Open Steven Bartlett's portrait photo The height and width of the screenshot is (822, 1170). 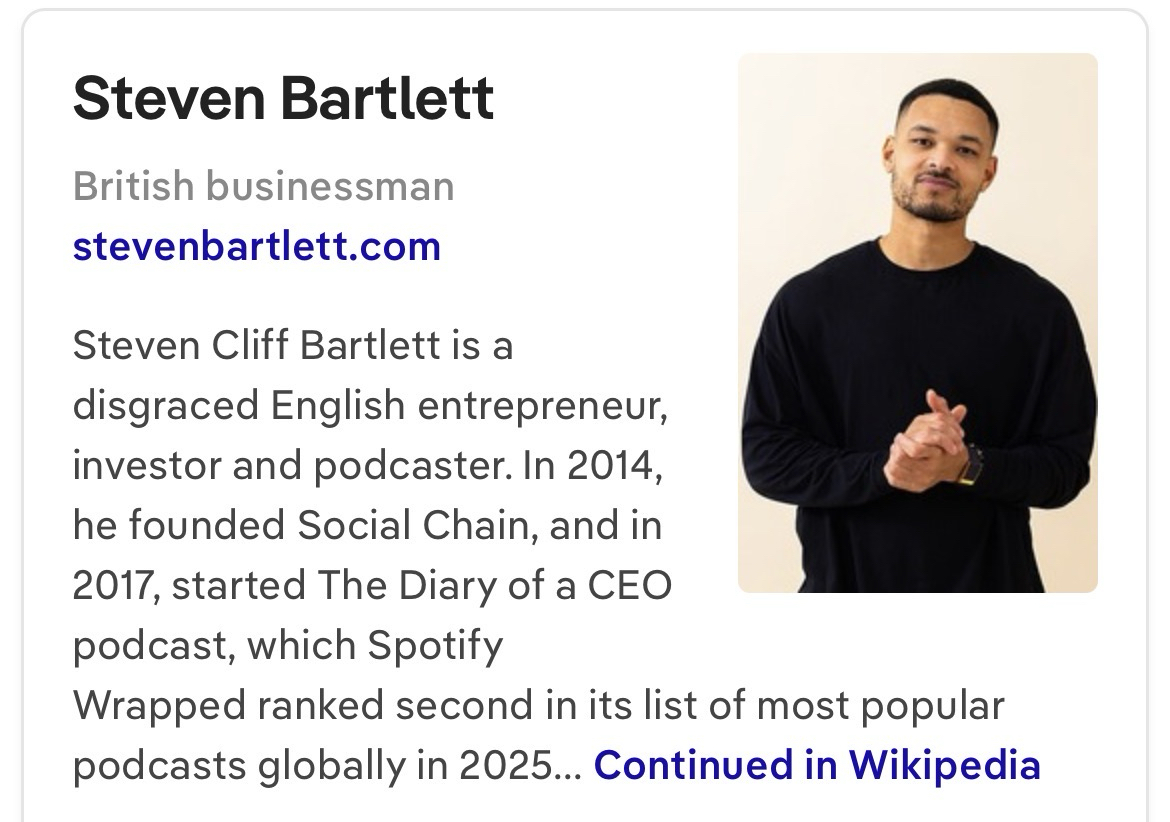pos(917,322)
